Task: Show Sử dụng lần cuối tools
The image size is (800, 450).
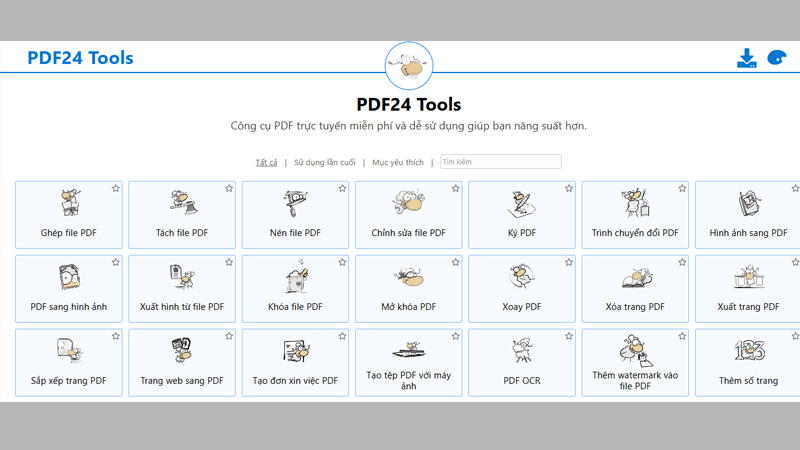Action: pos(324,162)
